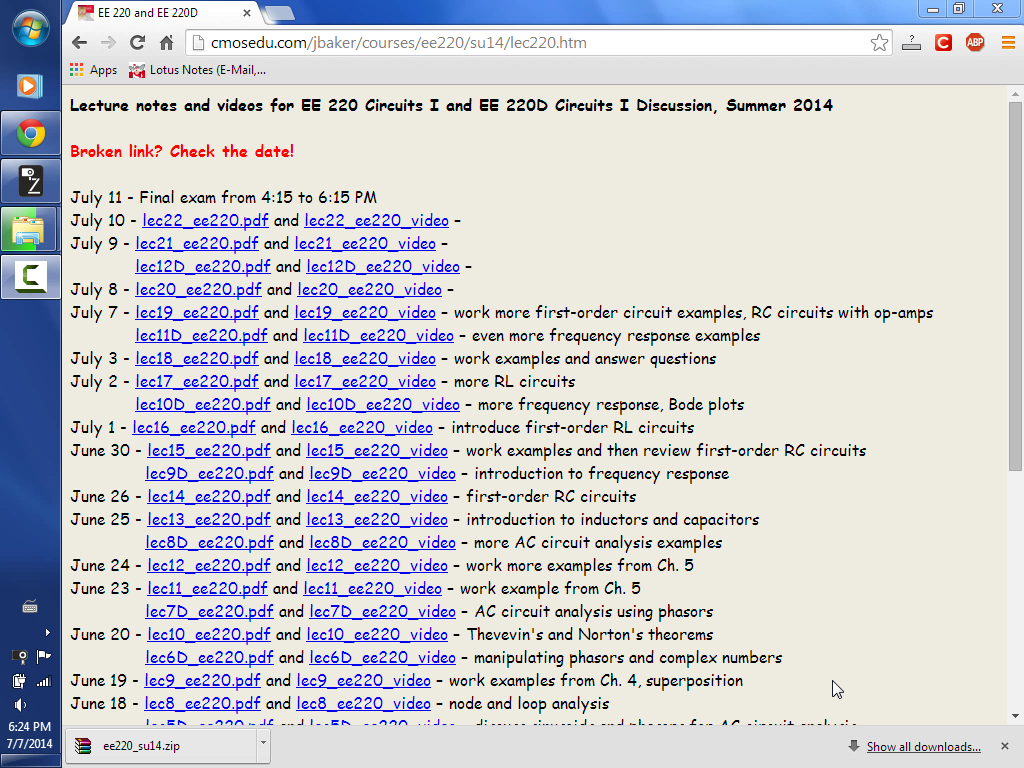
Task: Open lec20_ee220.pdf link
Action: point(199,289)
